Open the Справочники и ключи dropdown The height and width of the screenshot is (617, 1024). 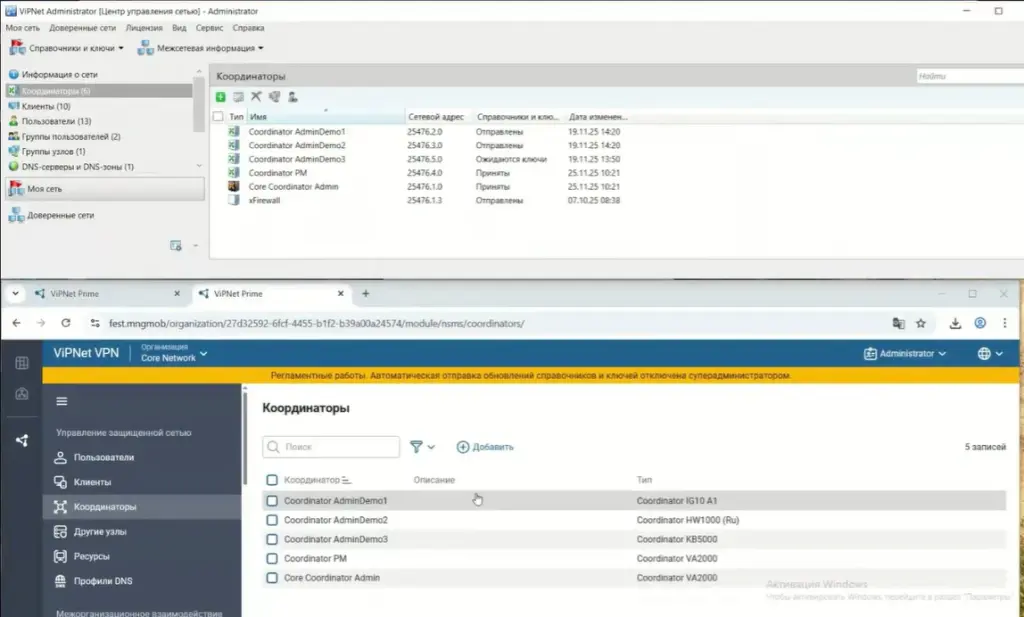[x=72, y=45]
